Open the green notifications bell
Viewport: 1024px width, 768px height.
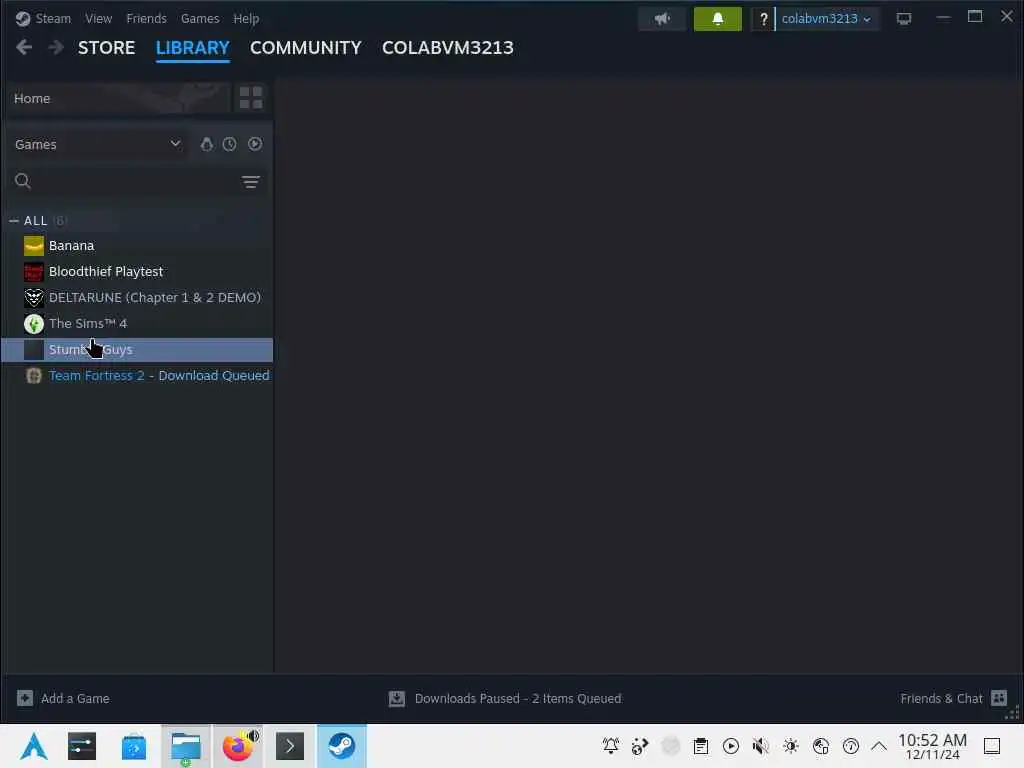pyautogui.click(x=718, y=19)
